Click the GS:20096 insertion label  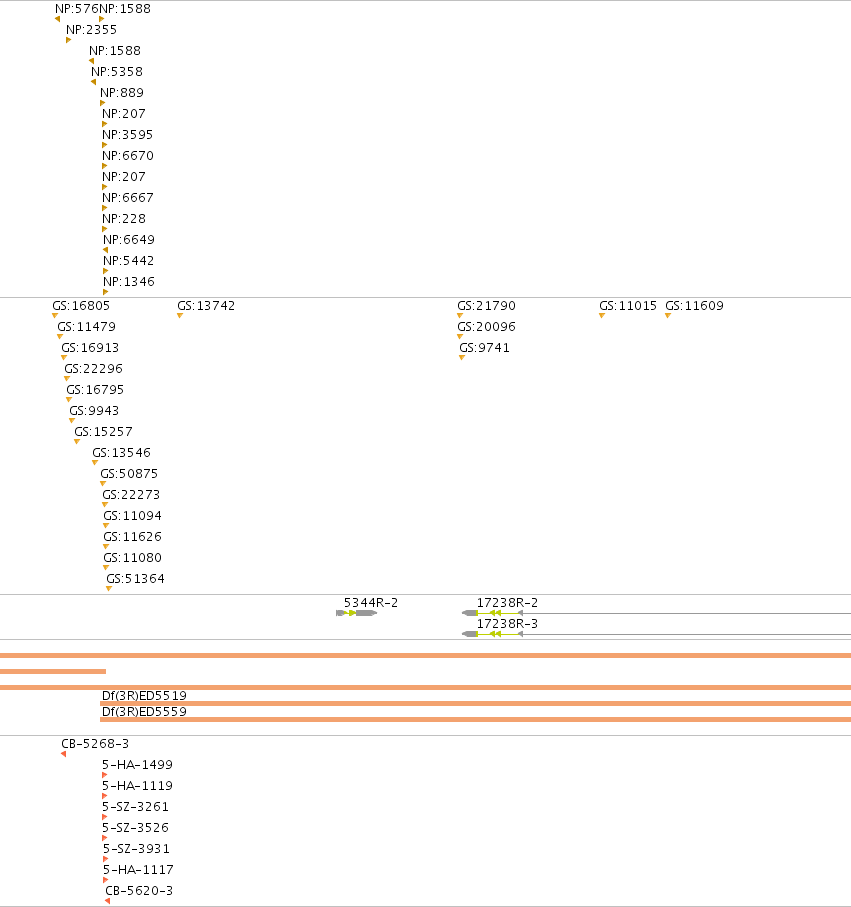pos(487,327)
